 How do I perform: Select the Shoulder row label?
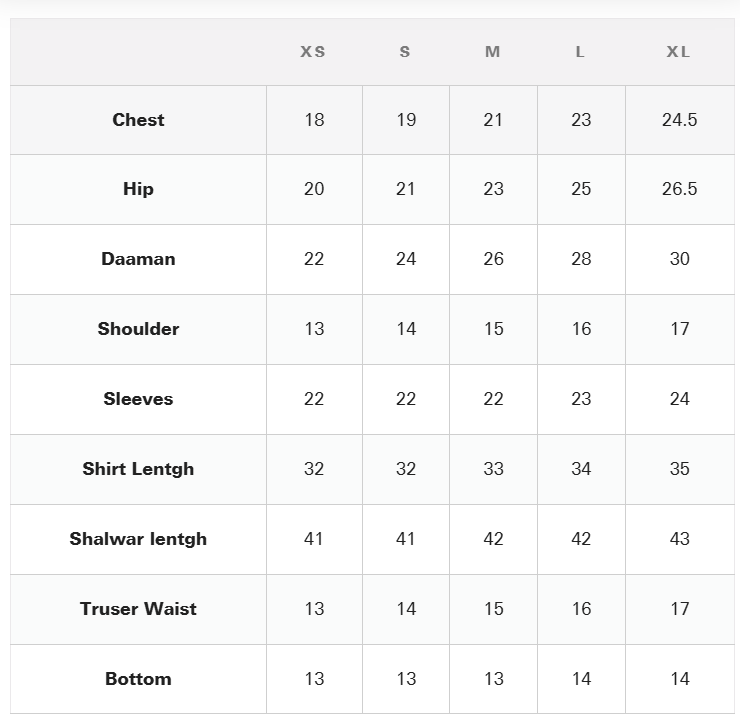(138, 329)
